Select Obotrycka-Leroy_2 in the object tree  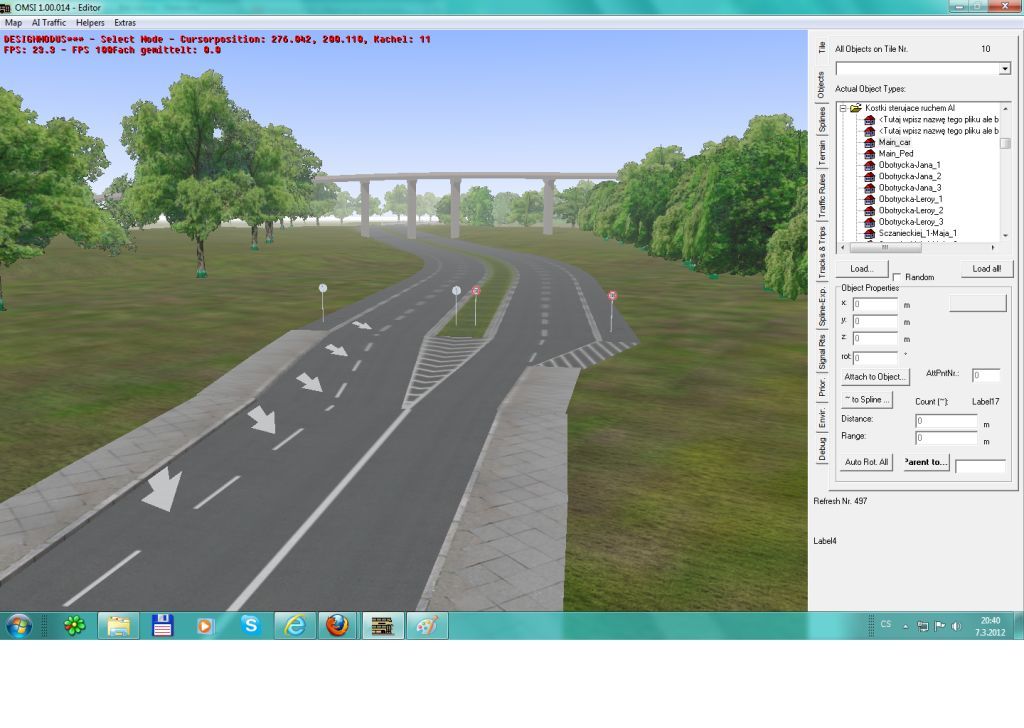[910, 211]
